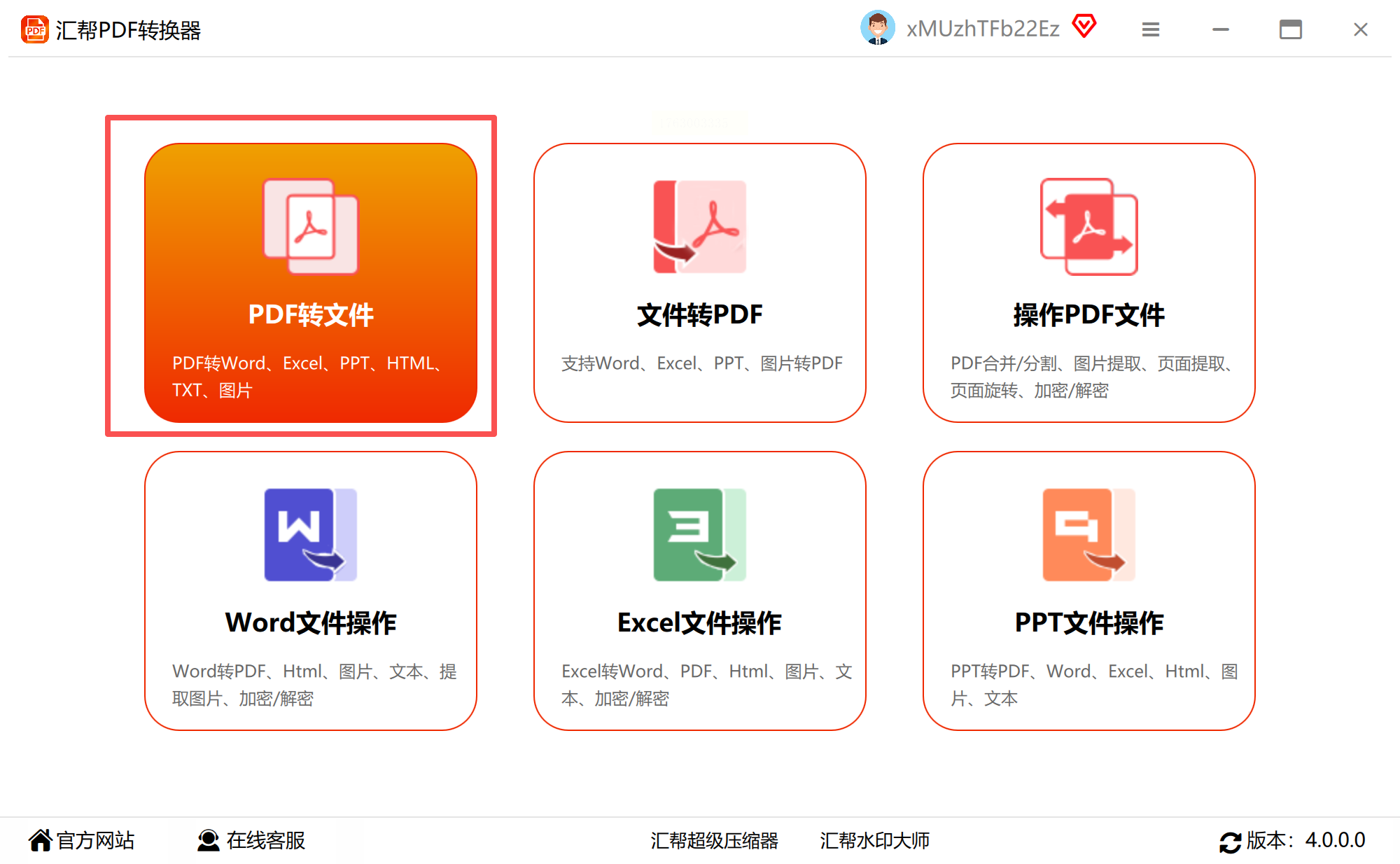Click username xMUzhTFb22Ez

point(982,29)
